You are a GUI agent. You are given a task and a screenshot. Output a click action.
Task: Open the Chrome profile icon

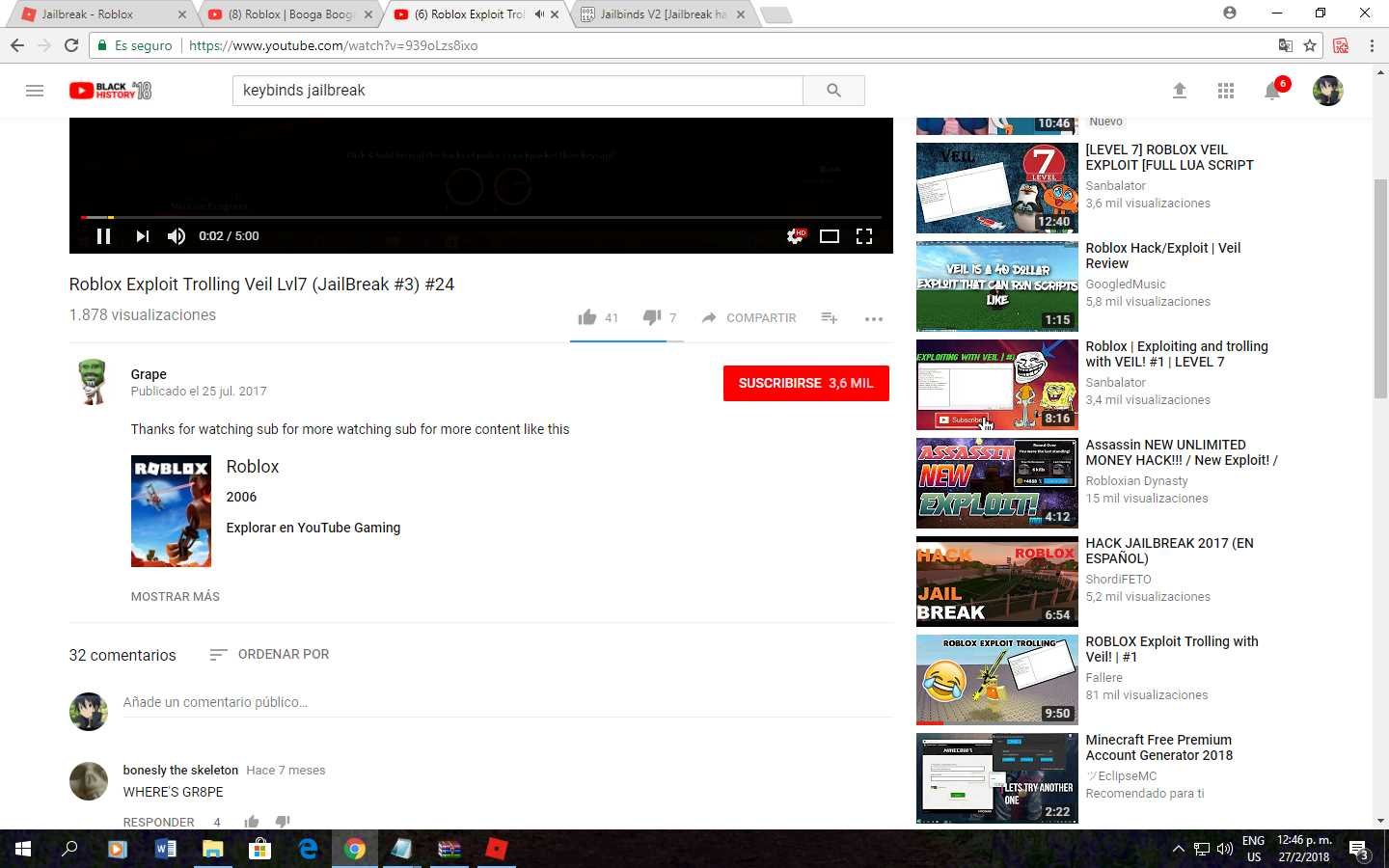pyautogui.click(x=1230, y=13)
